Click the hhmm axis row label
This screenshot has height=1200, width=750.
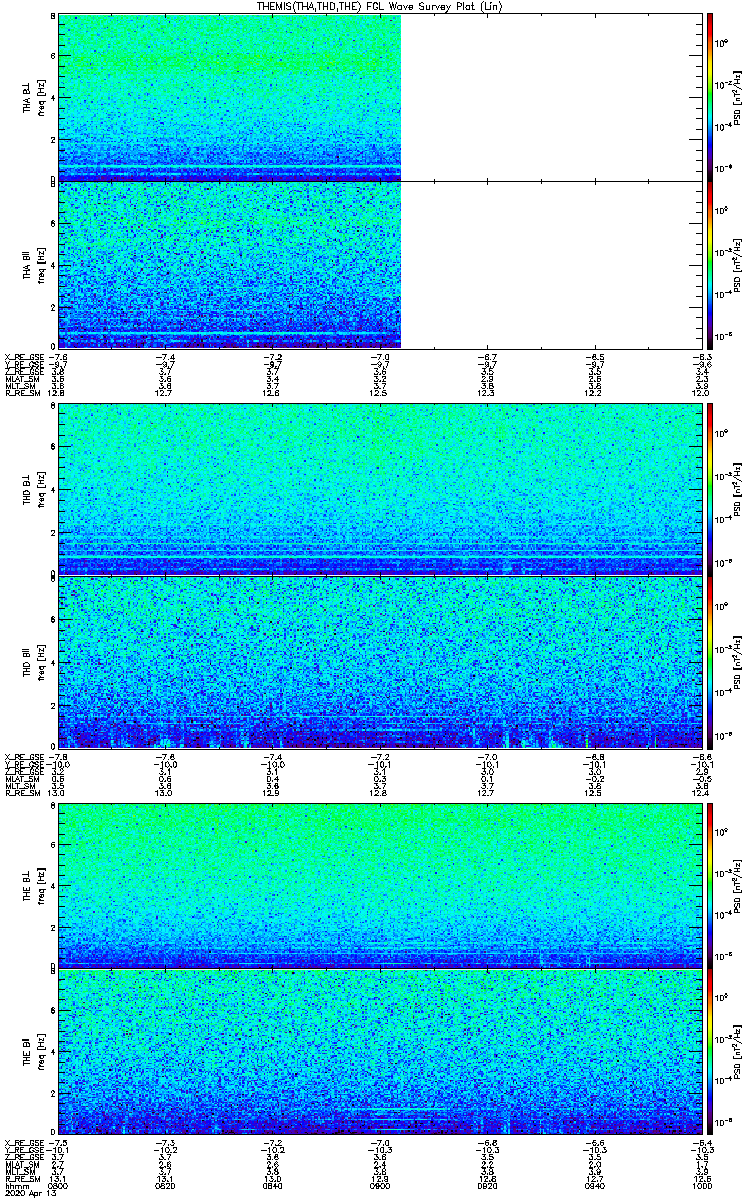pyautogui.click(x=15, y=1186)
